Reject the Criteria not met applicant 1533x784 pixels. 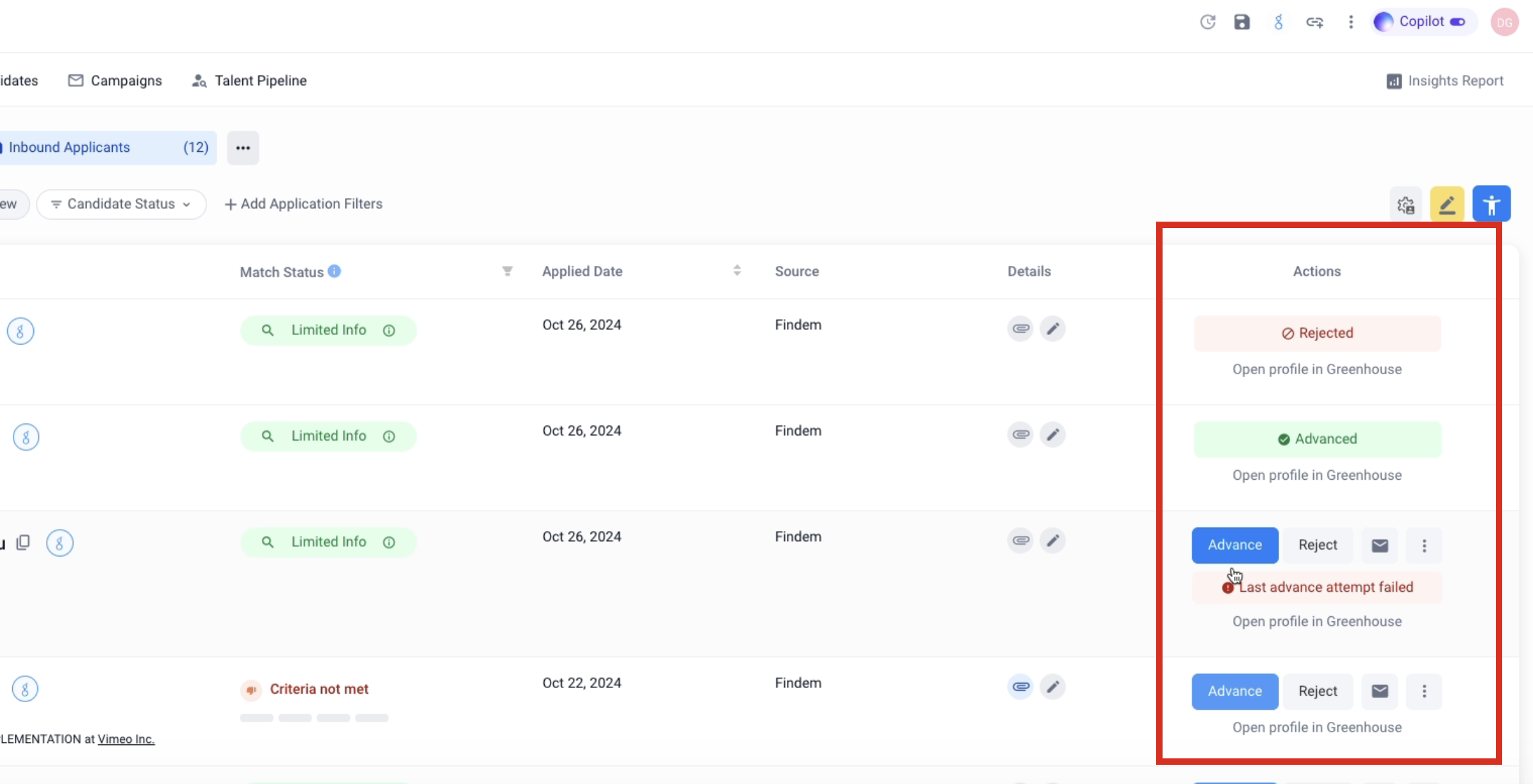[x=1318, y=691]
